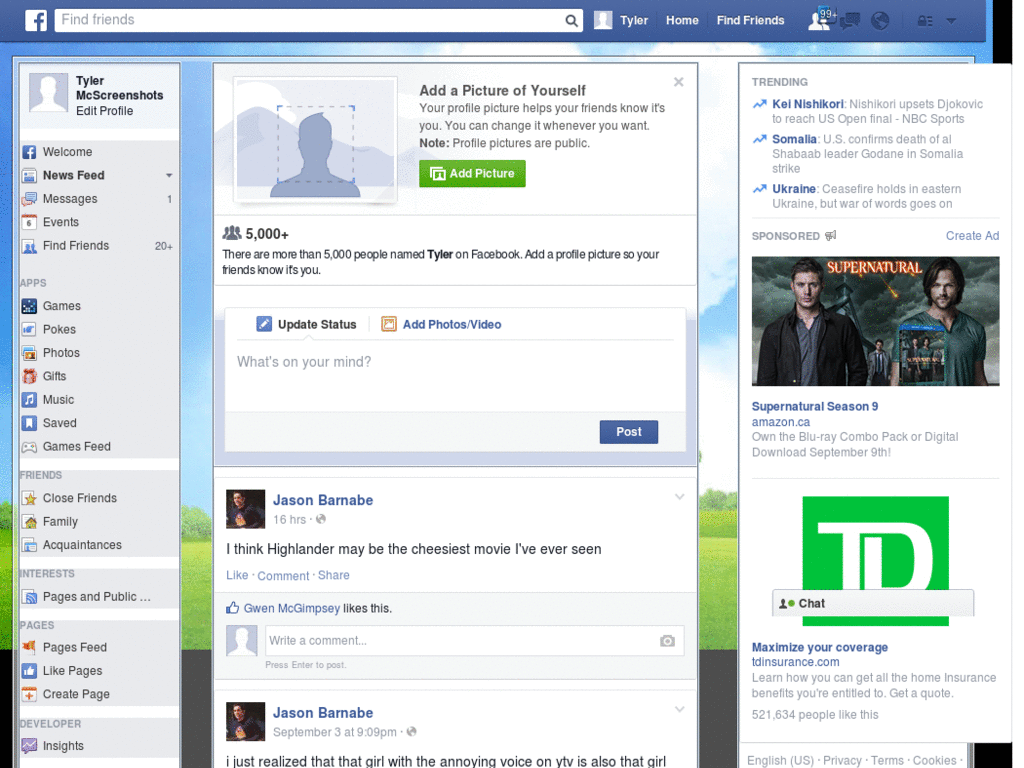Click the Create Ad link

972,236
